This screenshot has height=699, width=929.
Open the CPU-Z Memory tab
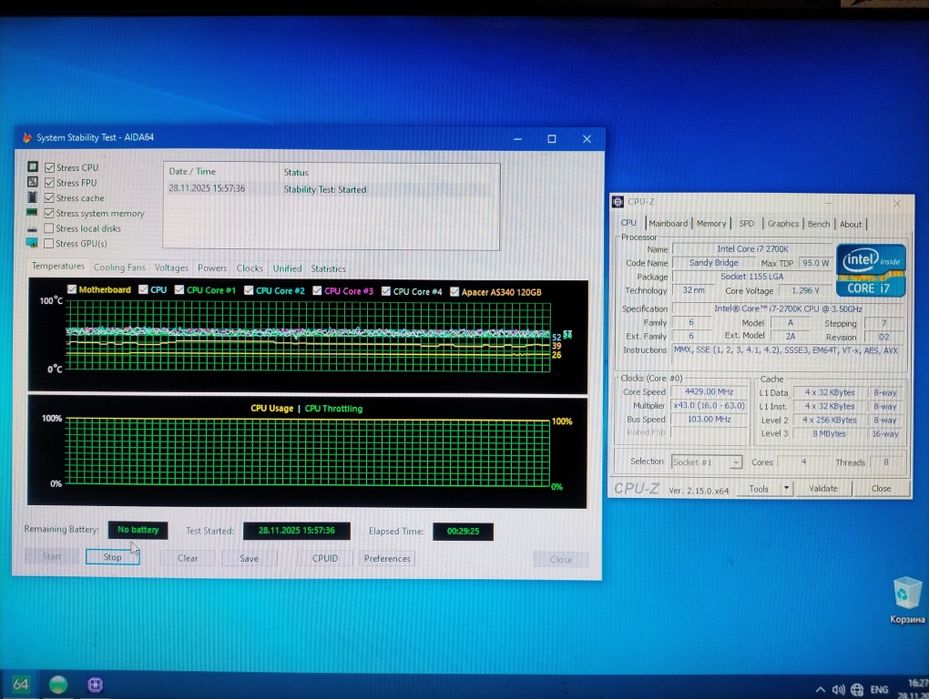pyautogui.click(x=711, y=223)
